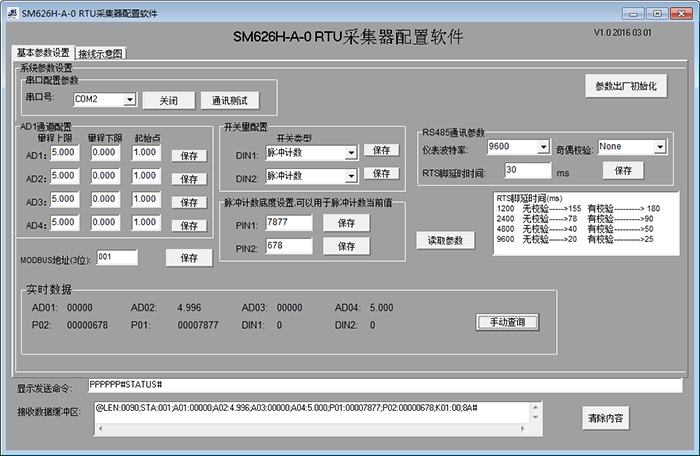The height and width of the screenshot is (456, 700).
Task: Switch to the 接线示意图 tab
Action: (102, 53)
